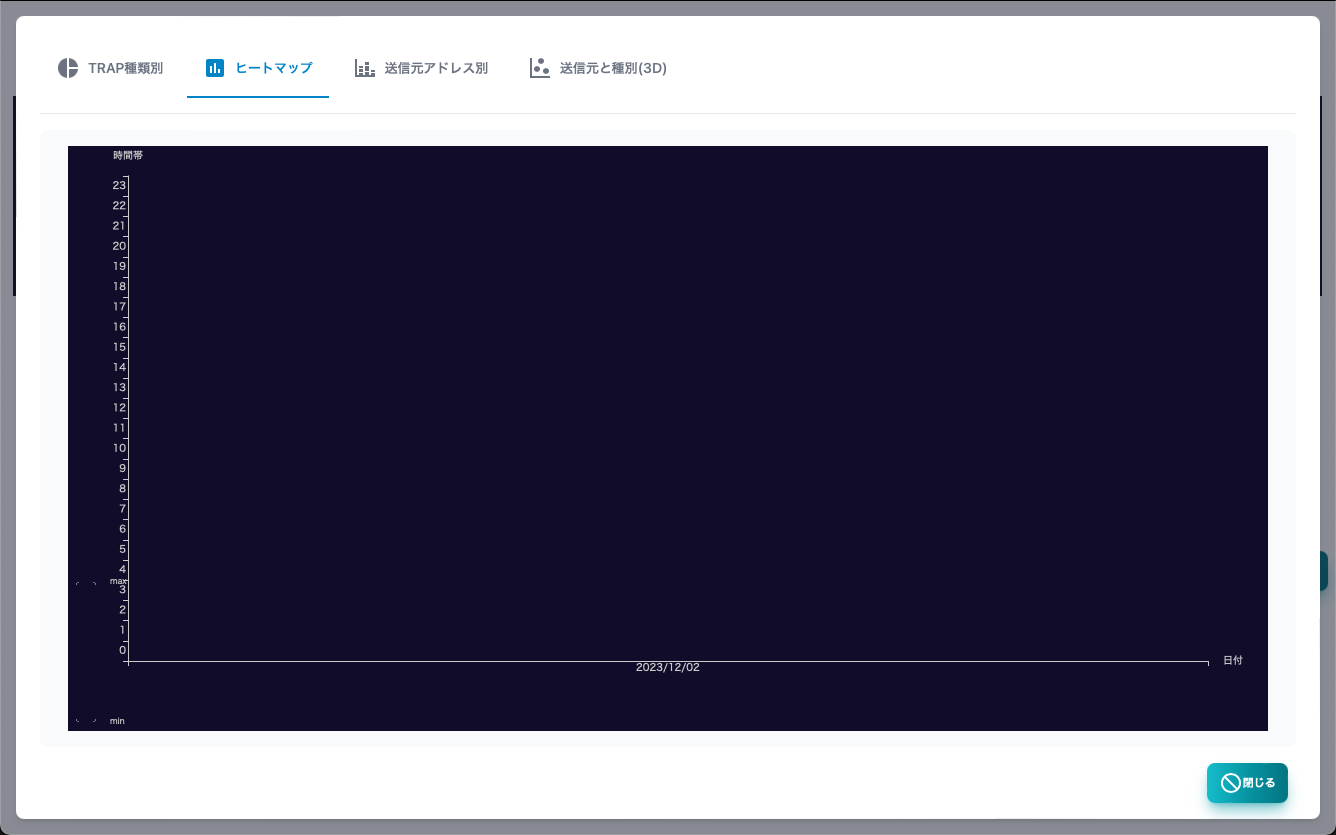The height and width of the screenshot is (835, 1336).
Task: Click hour label 23 on the time axis
Action: point(119,185)
